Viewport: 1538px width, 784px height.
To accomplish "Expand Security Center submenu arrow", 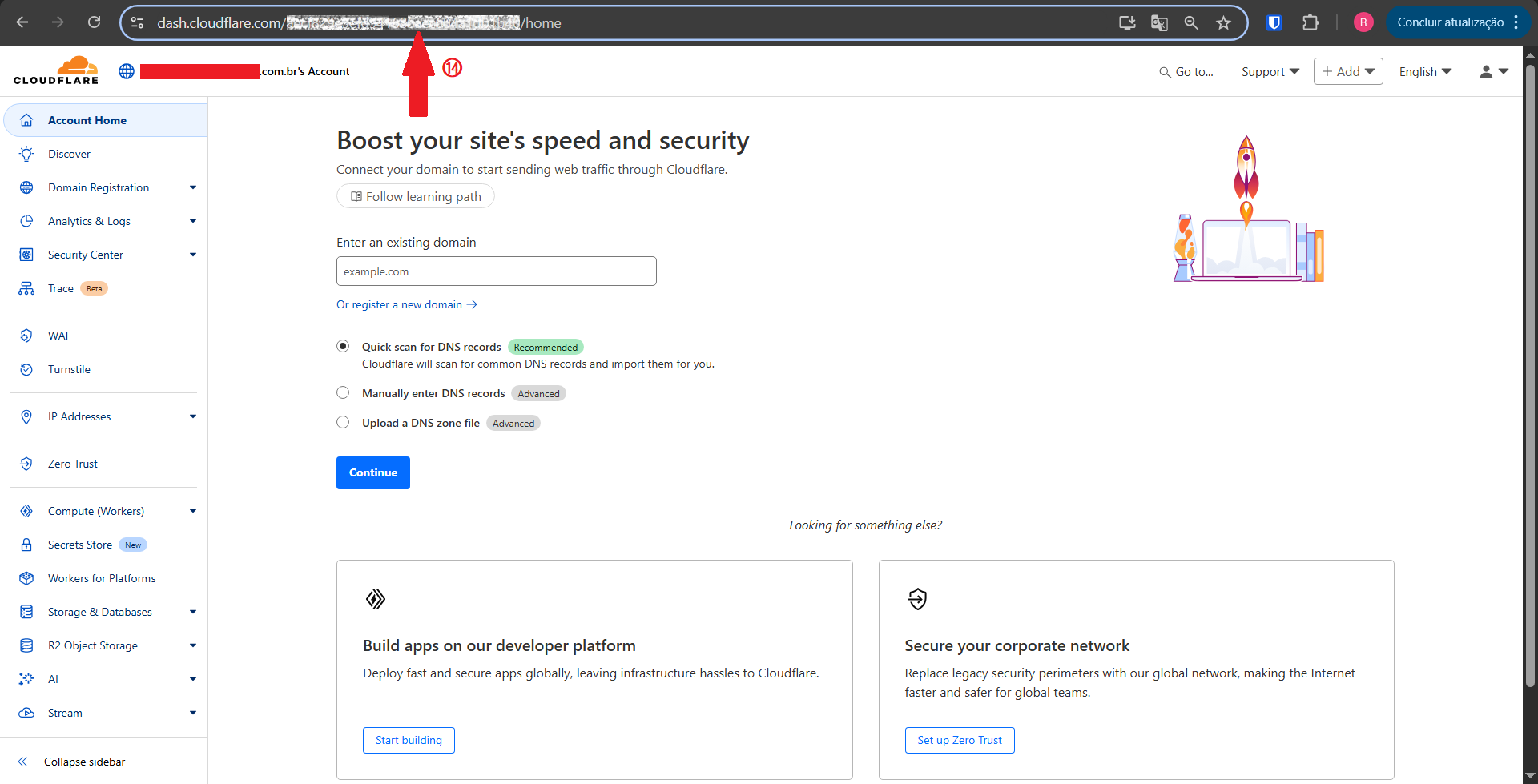I will coord(193,255).
